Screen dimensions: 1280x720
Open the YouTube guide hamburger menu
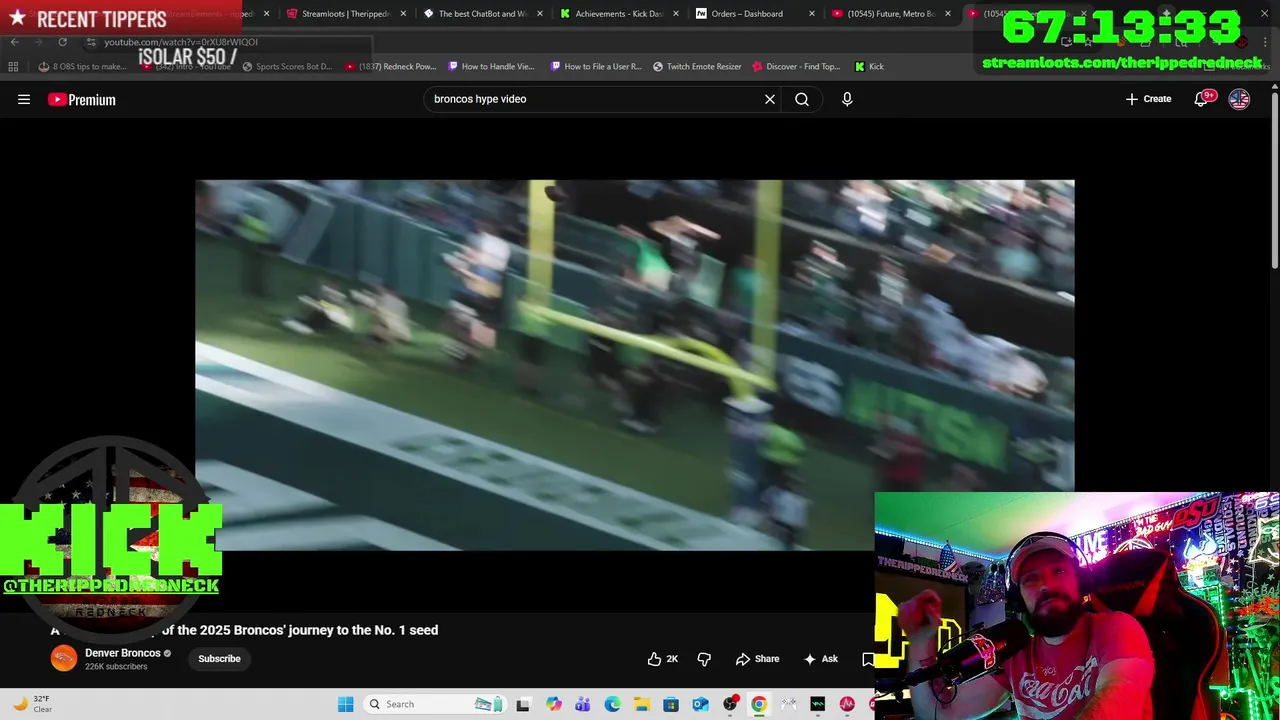24,99
